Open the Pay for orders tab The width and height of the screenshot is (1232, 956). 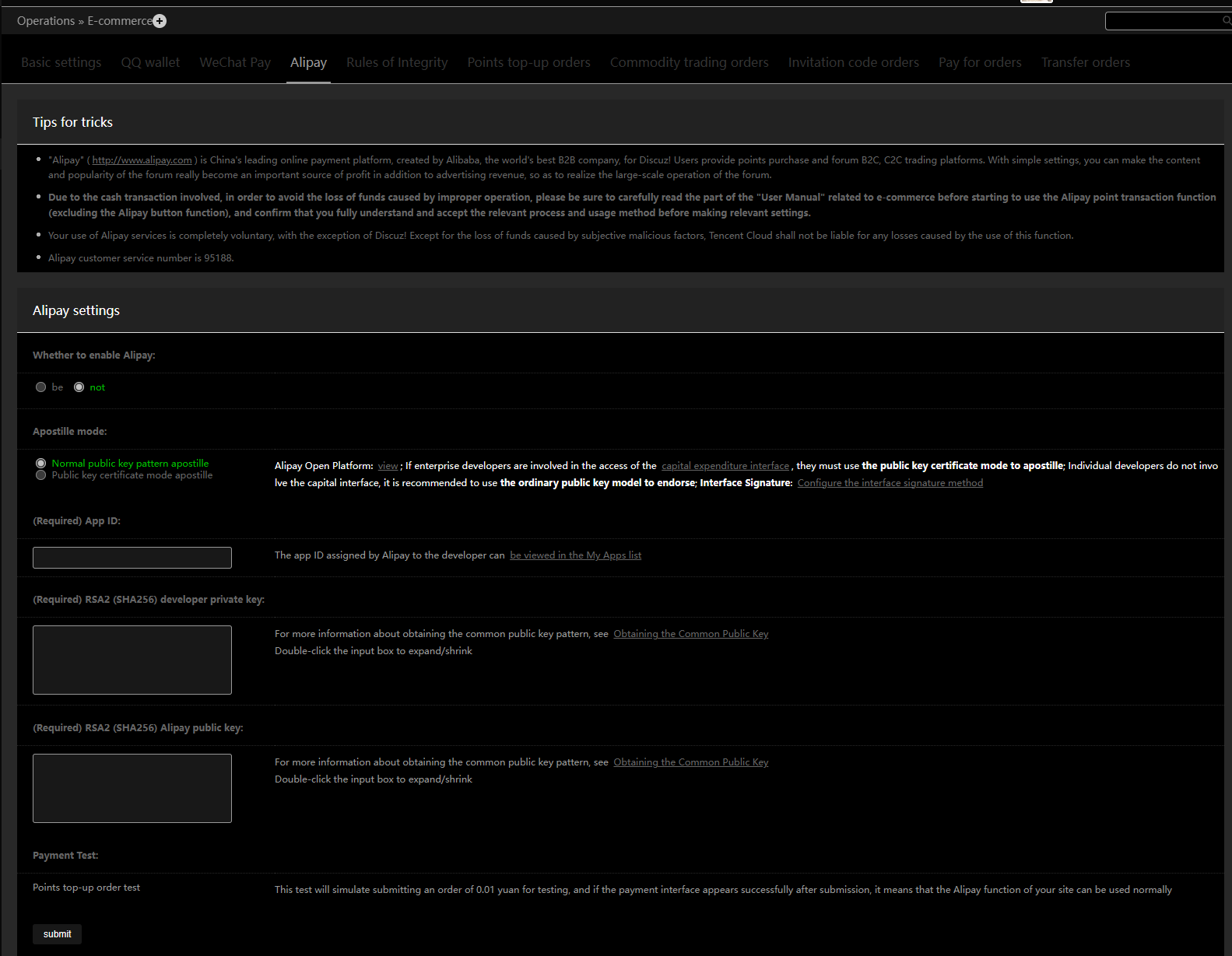(x=980, y=62)
